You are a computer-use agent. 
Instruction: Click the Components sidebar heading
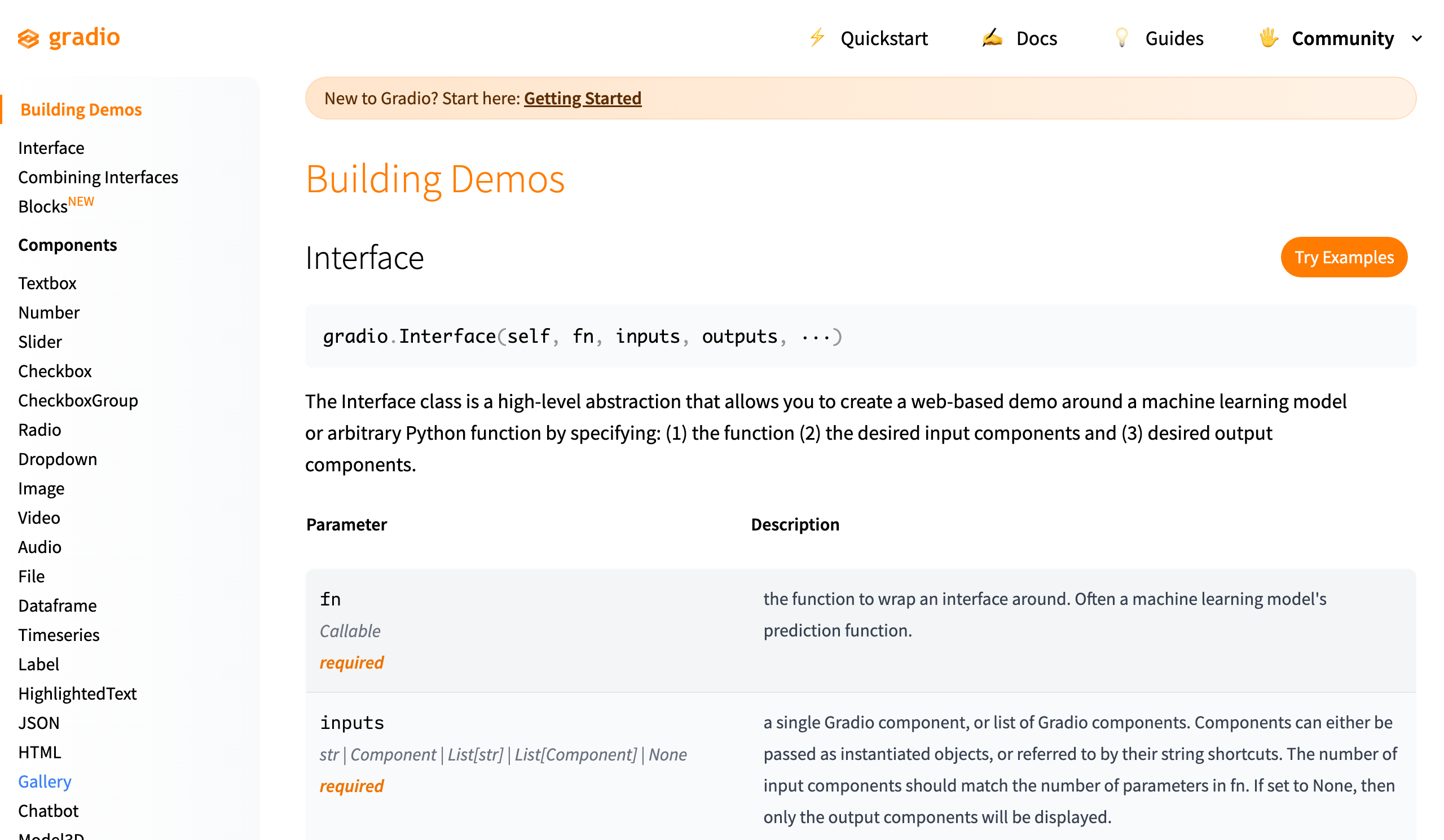click(68, 245)
